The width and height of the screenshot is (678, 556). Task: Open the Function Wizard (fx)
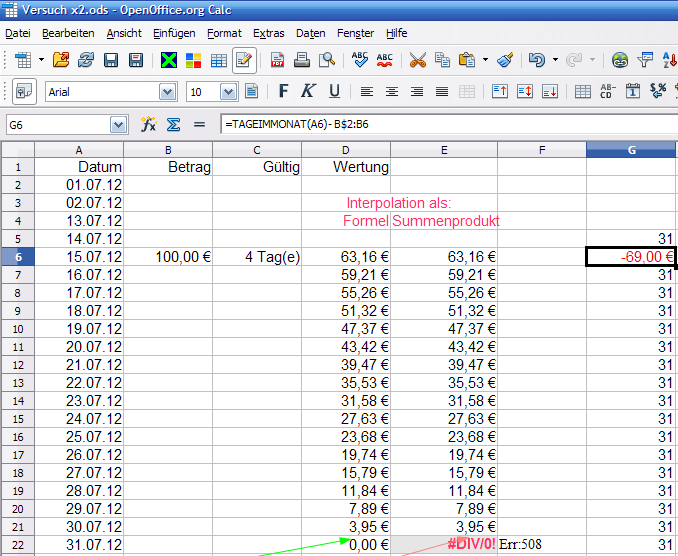coord(148,125)
